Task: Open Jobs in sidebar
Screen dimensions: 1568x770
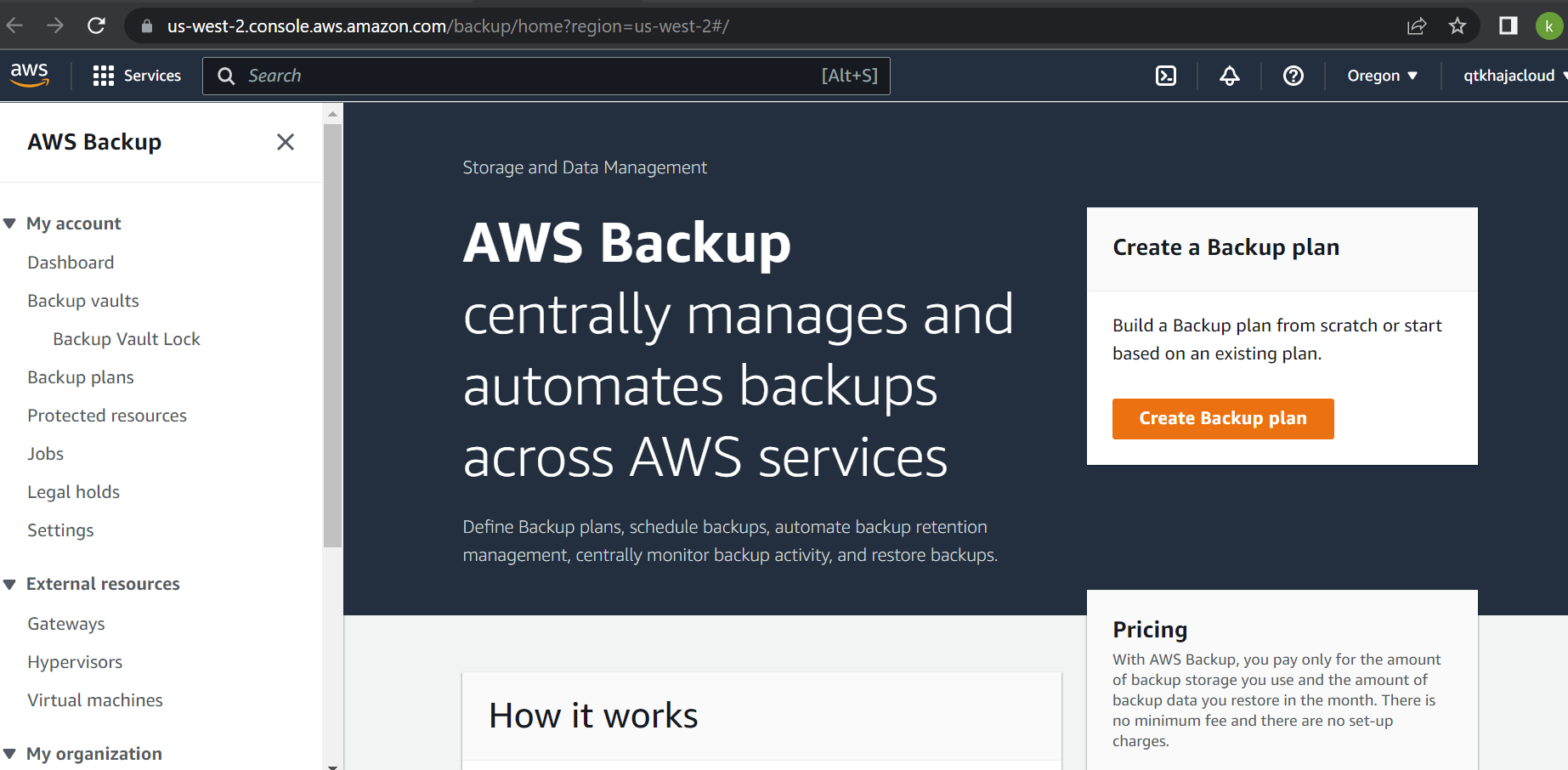Action: click(x=46, y=454)
